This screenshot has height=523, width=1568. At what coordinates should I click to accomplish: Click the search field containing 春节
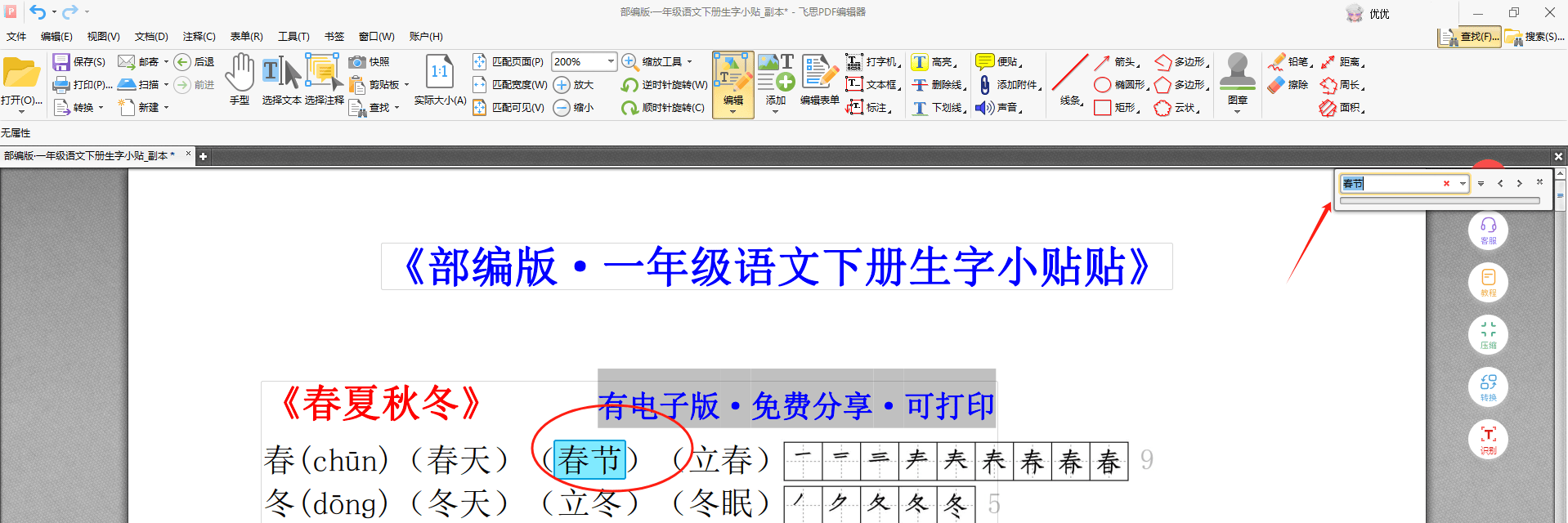click(x=1390, y=184)
